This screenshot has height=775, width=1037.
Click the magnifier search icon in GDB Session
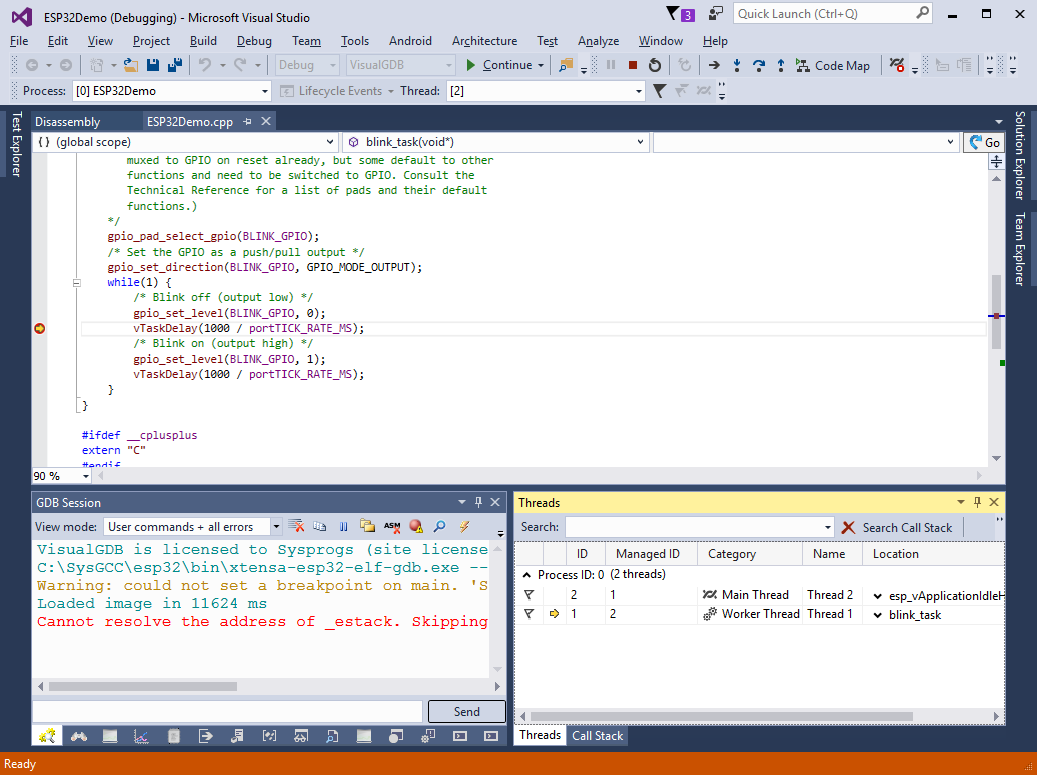pos(439,526)
